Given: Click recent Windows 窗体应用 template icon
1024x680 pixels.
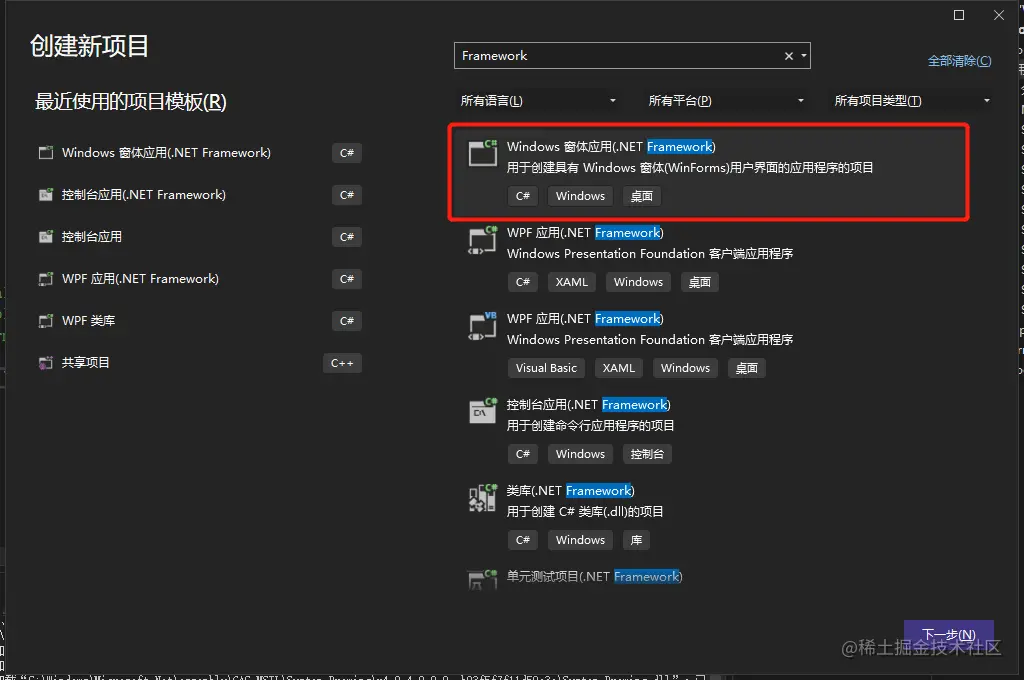Looking at the screenshot, I should click(46, 153).
